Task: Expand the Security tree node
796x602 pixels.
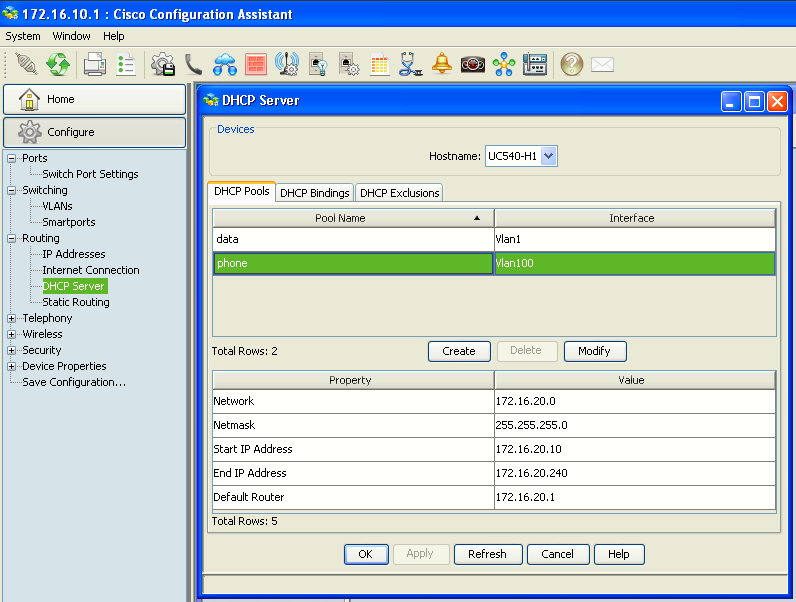Action: [x=11, y=351]
